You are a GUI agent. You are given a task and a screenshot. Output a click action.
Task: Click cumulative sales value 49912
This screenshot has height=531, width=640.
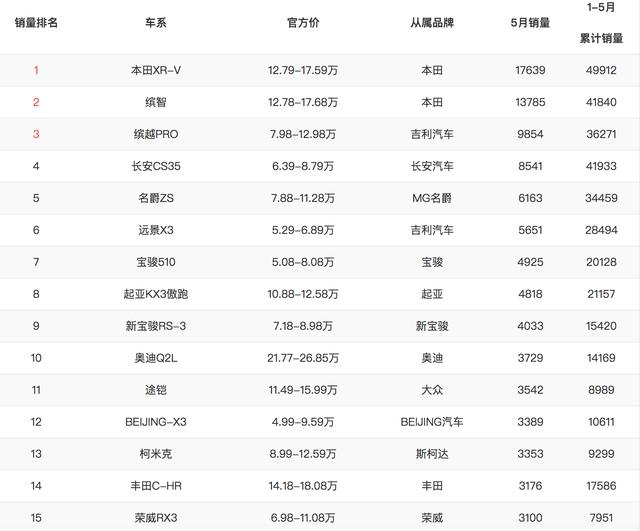[x=601, y=70]
